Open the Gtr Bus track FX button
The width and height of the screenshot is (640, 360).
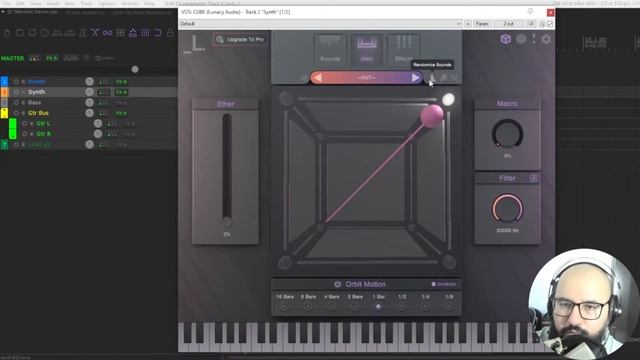coord(121,113)
